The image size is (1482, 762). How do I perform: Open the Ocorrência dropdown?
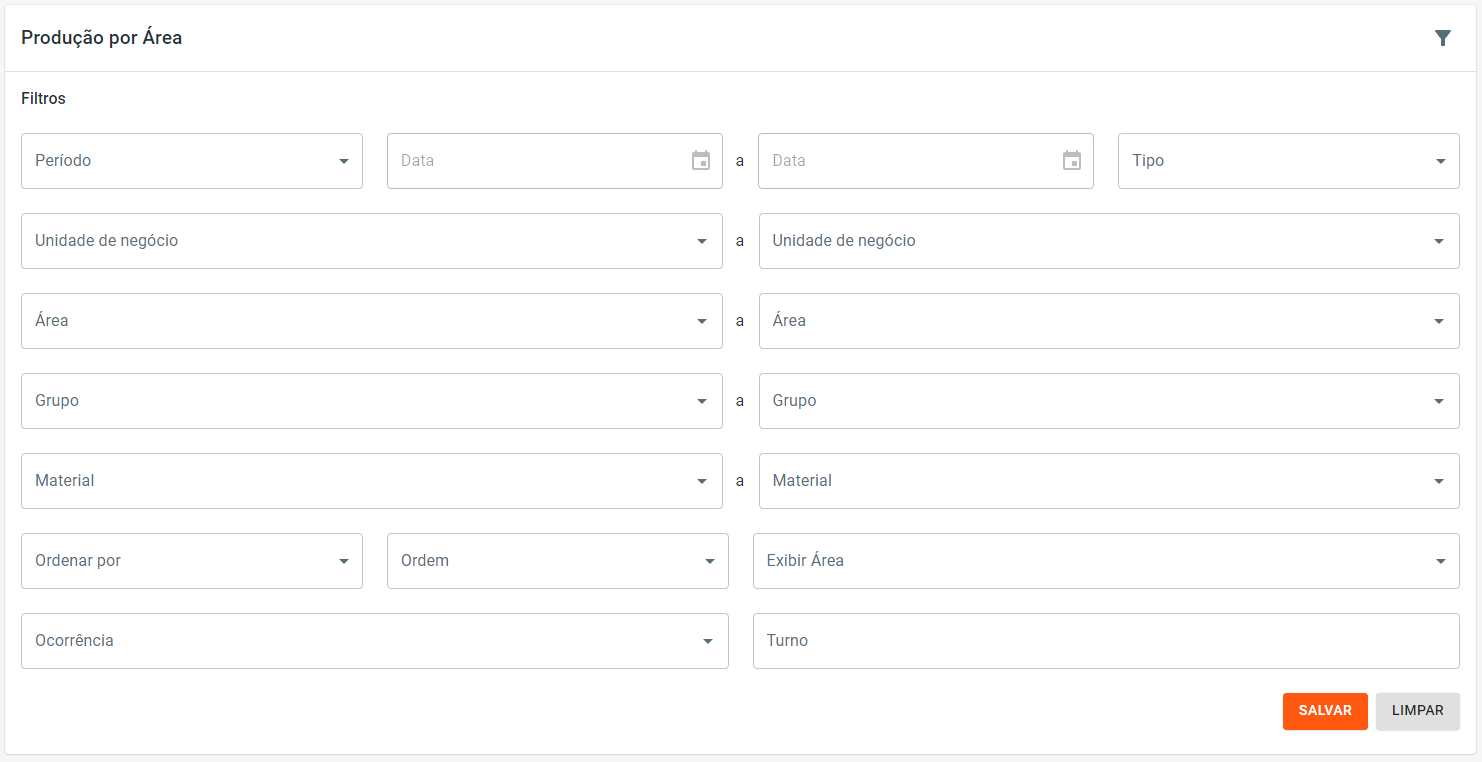[374, 641]
